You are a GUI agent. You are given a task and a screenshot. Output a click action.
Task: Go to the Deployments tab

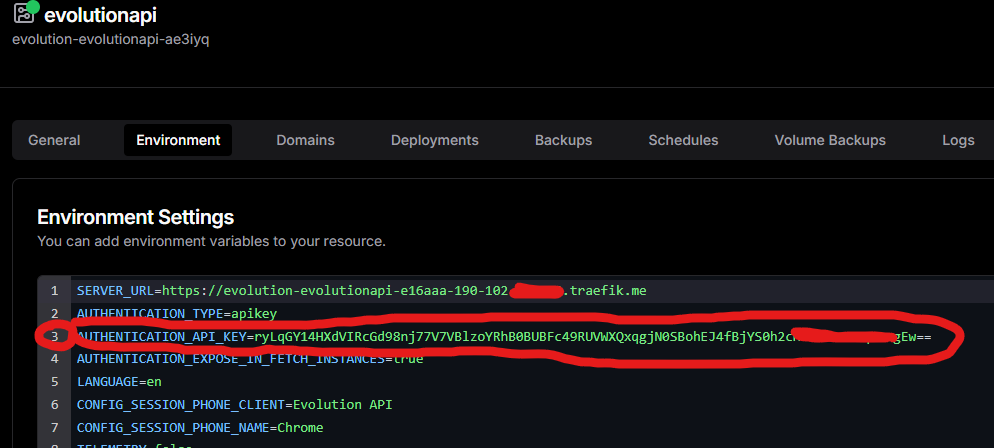coord(434,140)
